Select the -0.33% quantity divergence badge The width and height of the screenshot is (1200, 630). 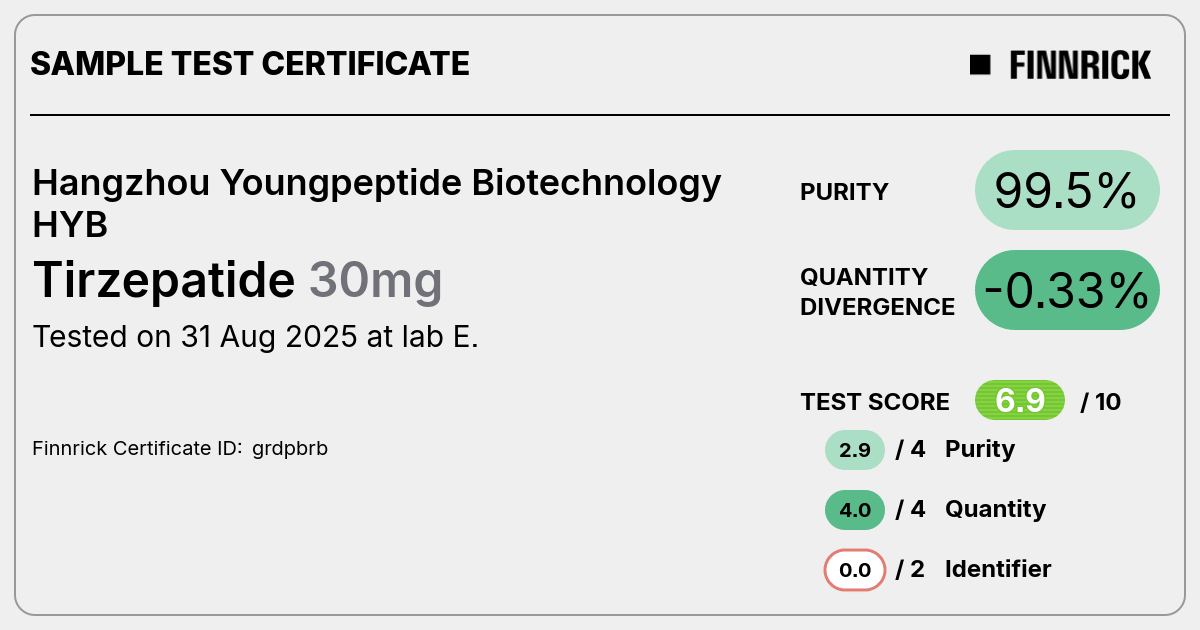point(1067,290)
